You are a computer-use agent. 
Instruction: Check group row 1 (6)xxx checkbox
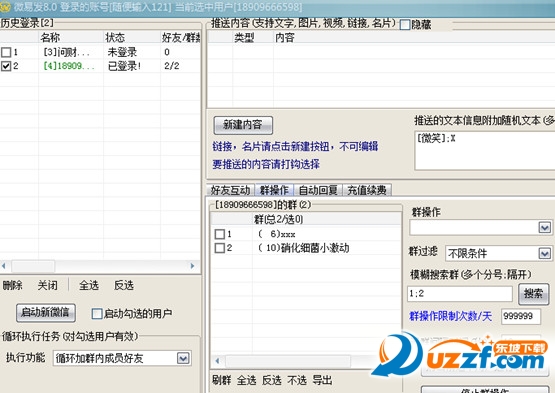click(220, 234)
